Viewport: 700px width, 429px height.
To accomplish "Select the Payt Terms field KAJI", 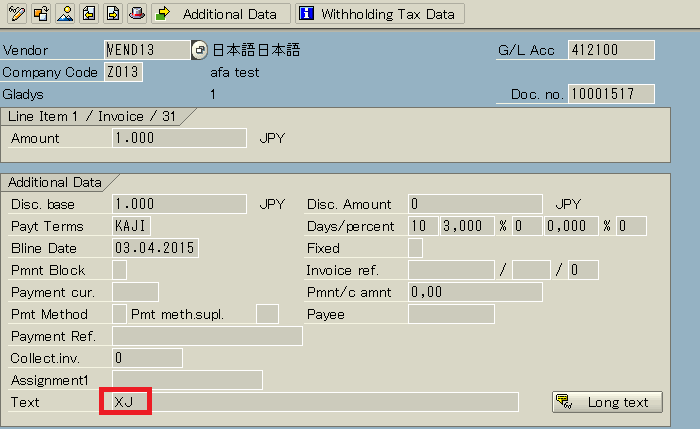I will coord(131,226).
